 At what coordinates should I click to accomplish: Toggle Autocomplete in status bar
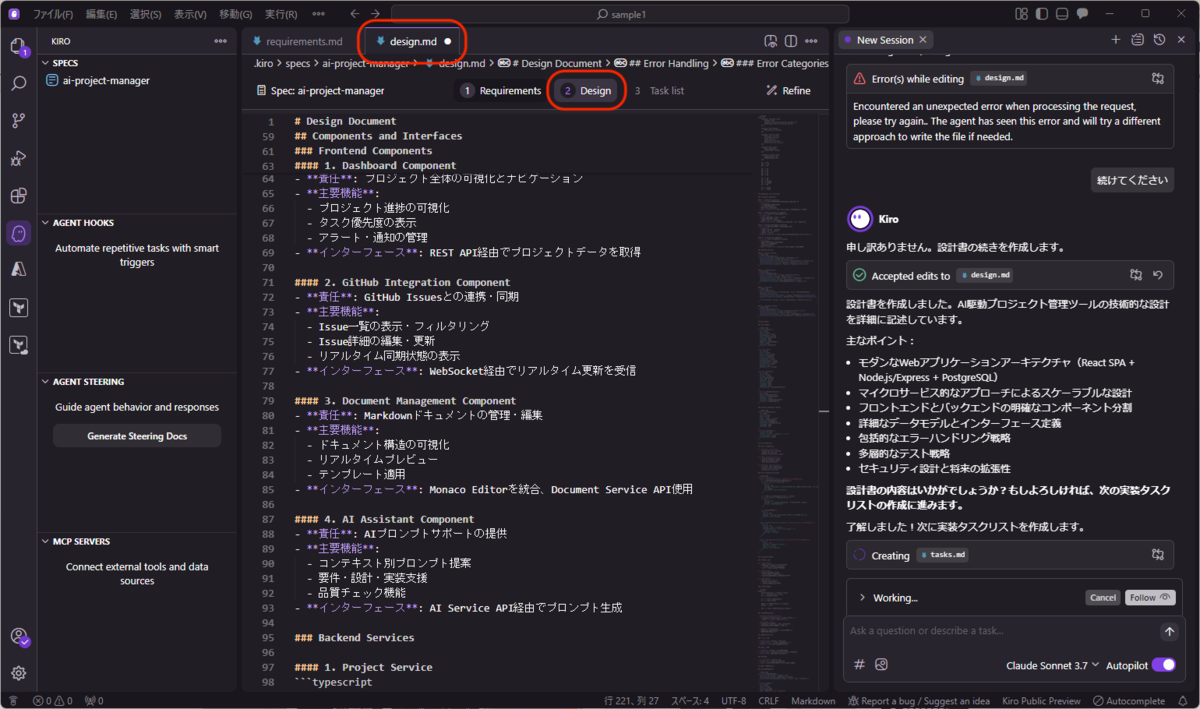[1128, 700]
